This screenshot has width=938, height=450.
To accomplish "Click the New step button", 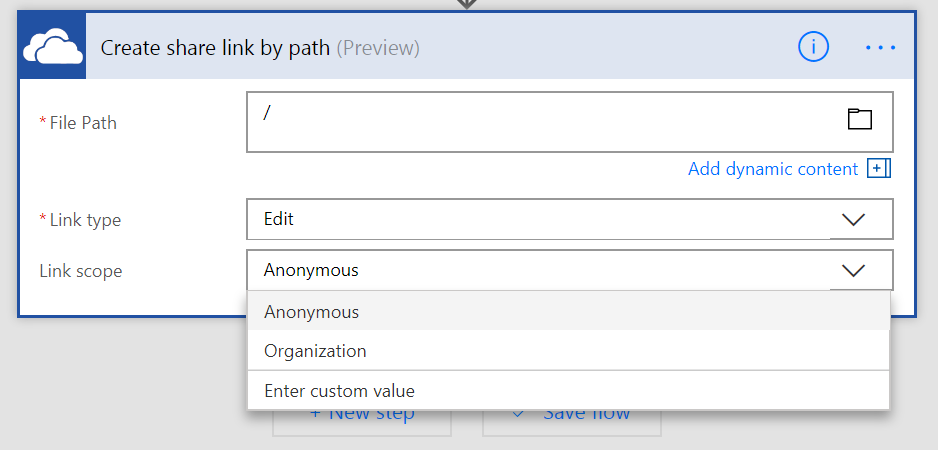I will click(362, 419).
